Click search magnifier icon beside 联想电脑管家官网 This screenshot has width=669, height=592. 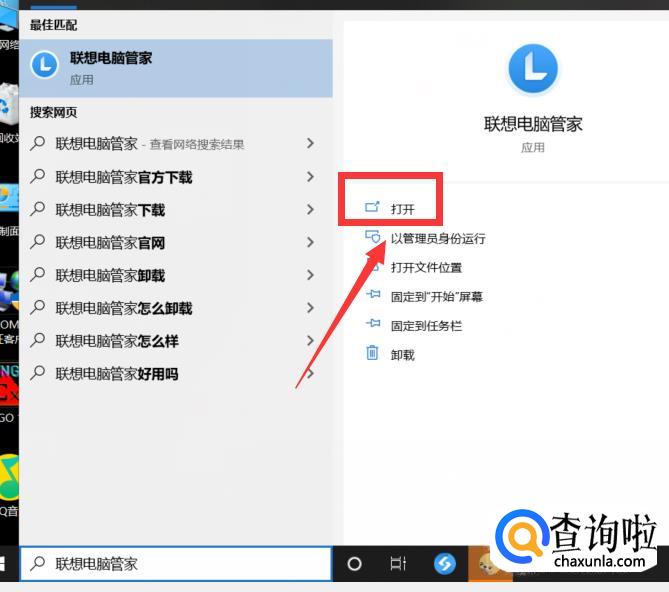tap(38, 241)
